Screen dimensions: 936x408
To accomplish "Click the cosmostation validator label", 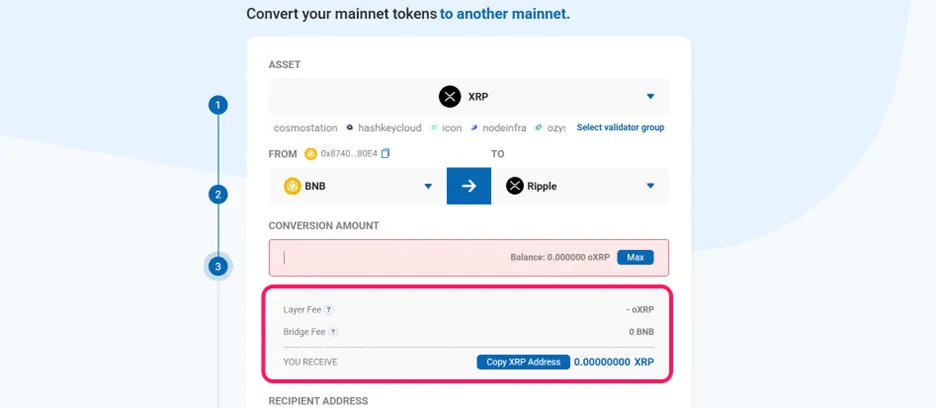I will point(306,128).
